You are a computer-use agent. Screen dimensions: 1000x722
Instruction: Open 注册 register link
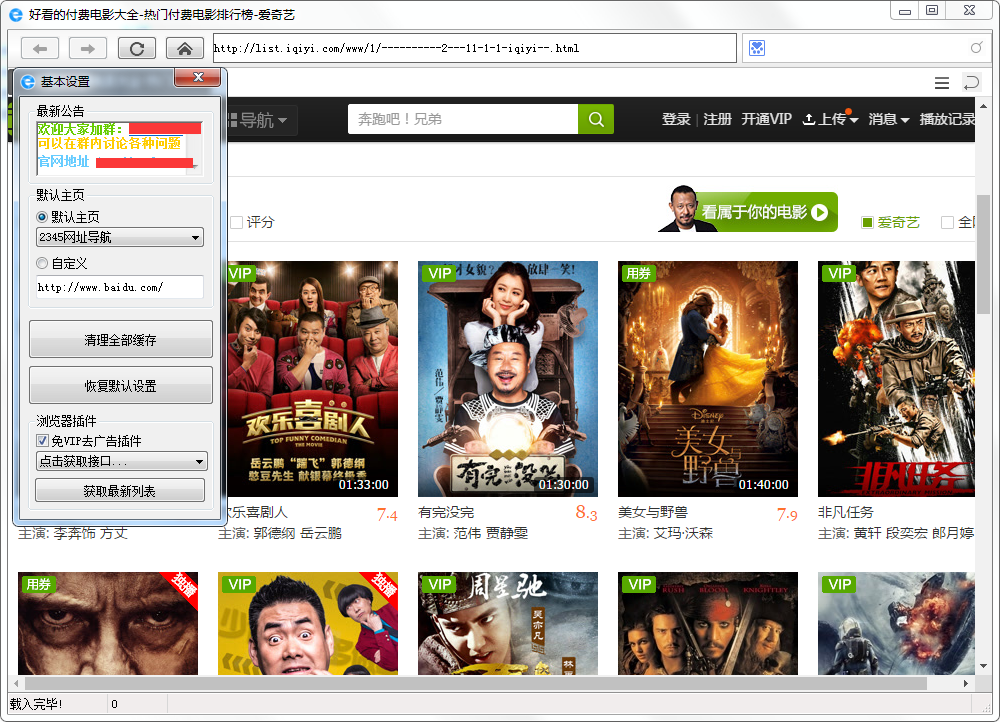tap(717, 119)
